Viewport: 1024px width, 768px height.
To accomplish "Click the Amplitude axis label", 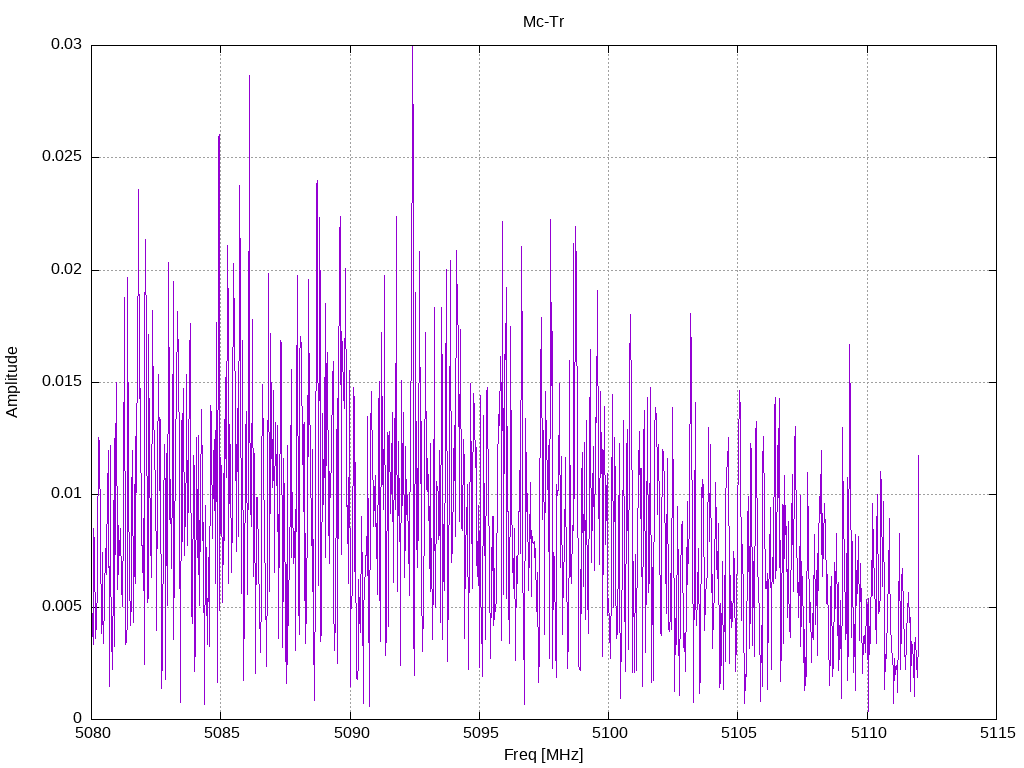I will pyautogui.click(x=12, y=382).
